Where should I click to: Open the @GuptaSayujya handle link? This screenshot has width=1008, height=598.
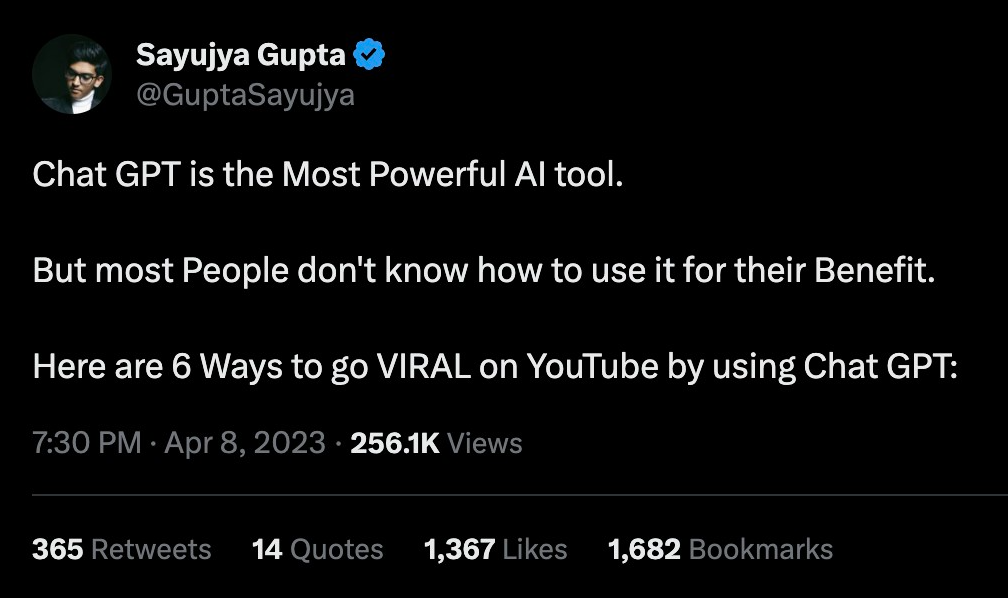(245, 95)
